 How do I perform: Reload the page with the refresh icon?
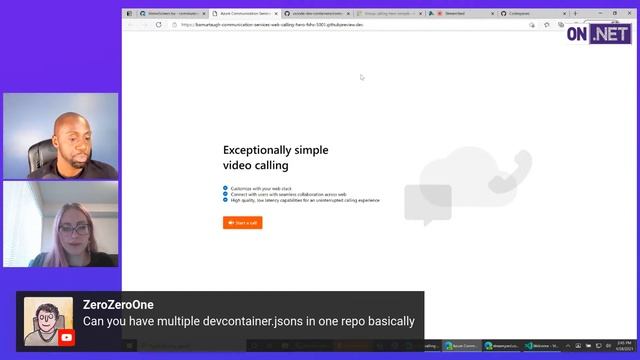(x=159, y=24)
